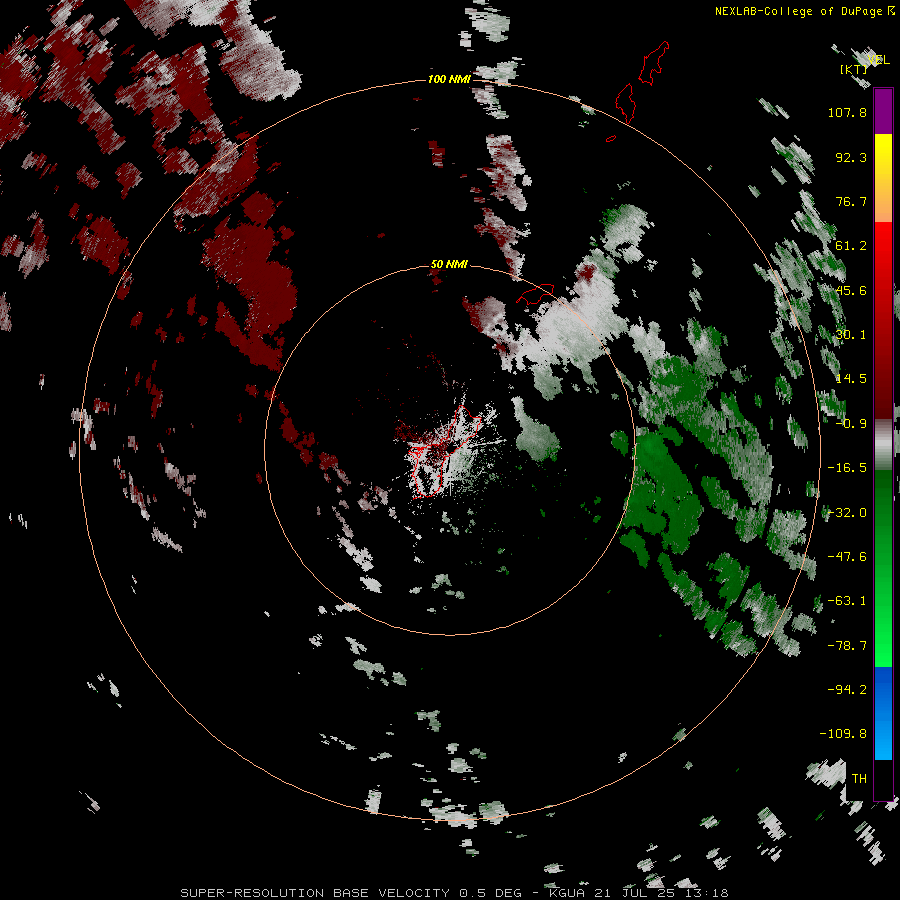Viewport: 900px width, 900px height.
Task: Click the 0.5 DEG elevation text in the caption
Action: tap(490, 893)
